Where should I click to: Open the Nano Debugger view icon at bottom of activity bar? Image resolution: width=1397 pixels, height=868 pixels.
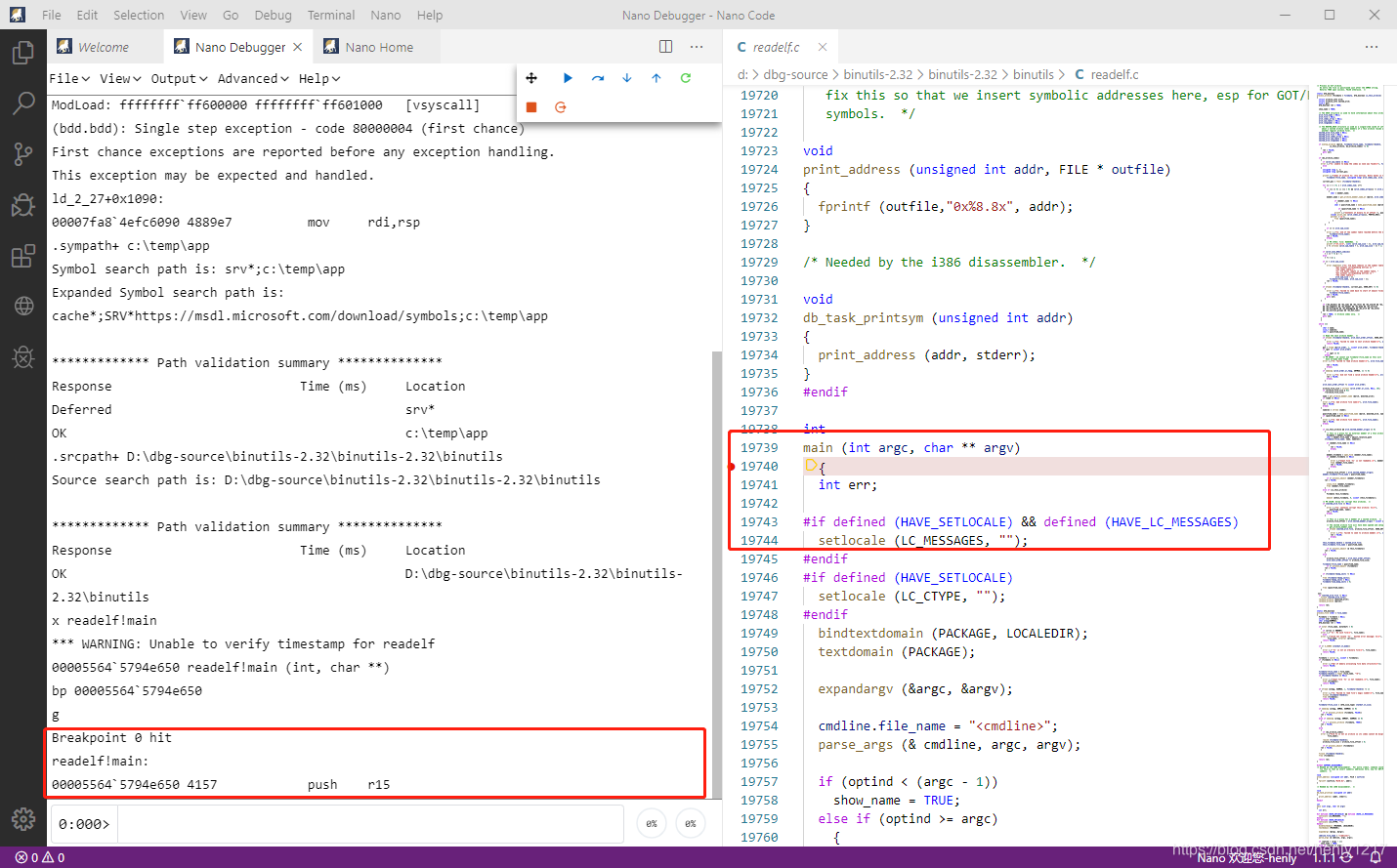(22, 357)
